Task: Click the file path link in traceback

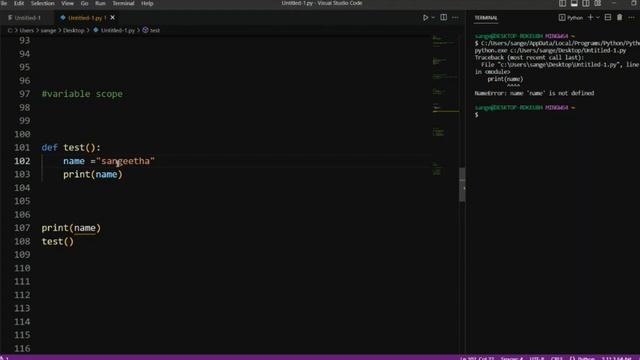Action: [x=560, y=64]
